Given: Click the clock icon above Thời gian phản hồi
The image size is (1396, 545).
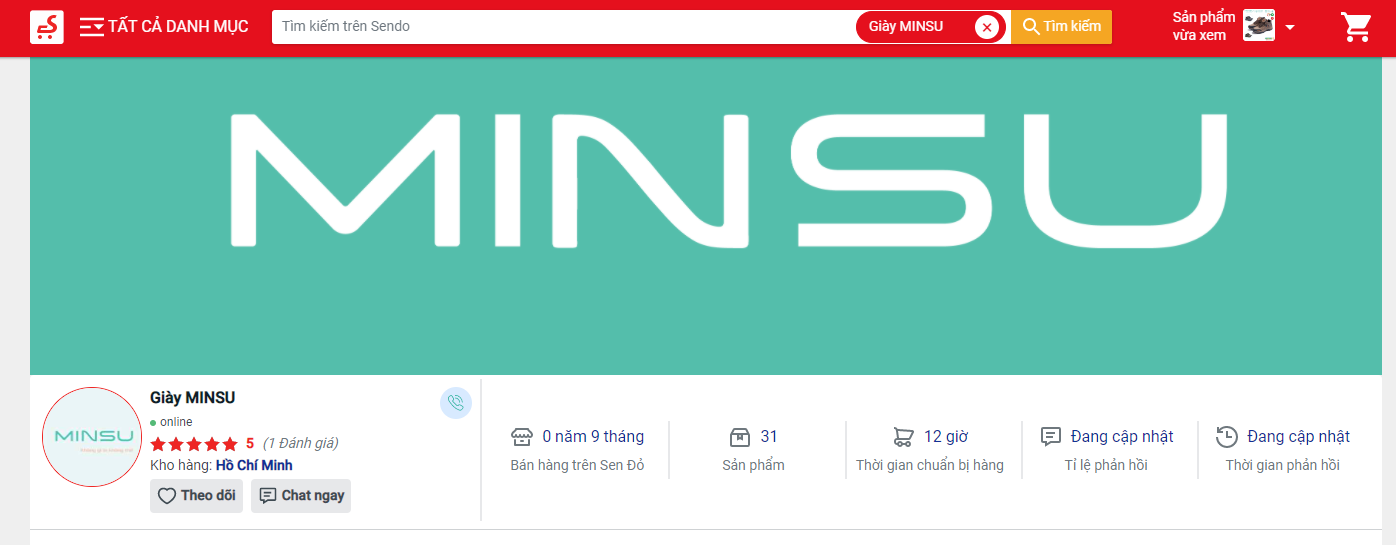Looking at the screenshot, I should pos(1226,437).
